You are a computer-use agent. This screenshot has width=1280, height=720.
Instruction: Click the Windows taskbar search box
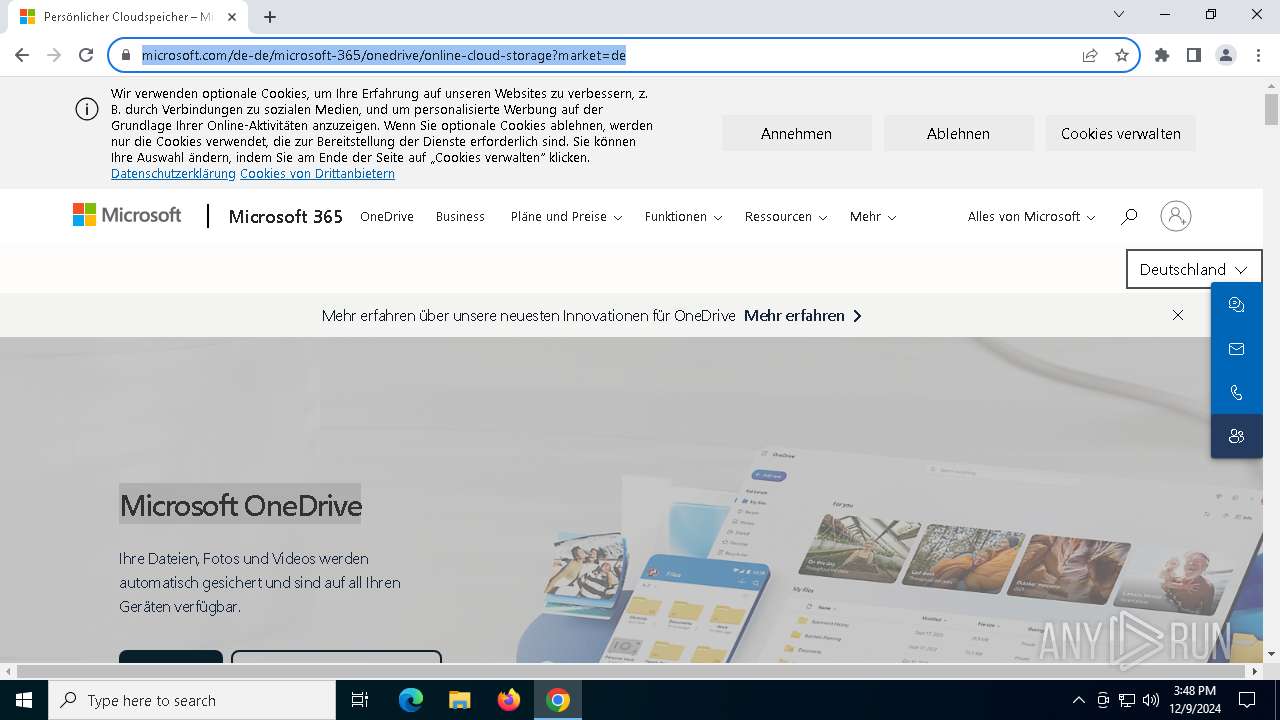[x=192, y=700]
